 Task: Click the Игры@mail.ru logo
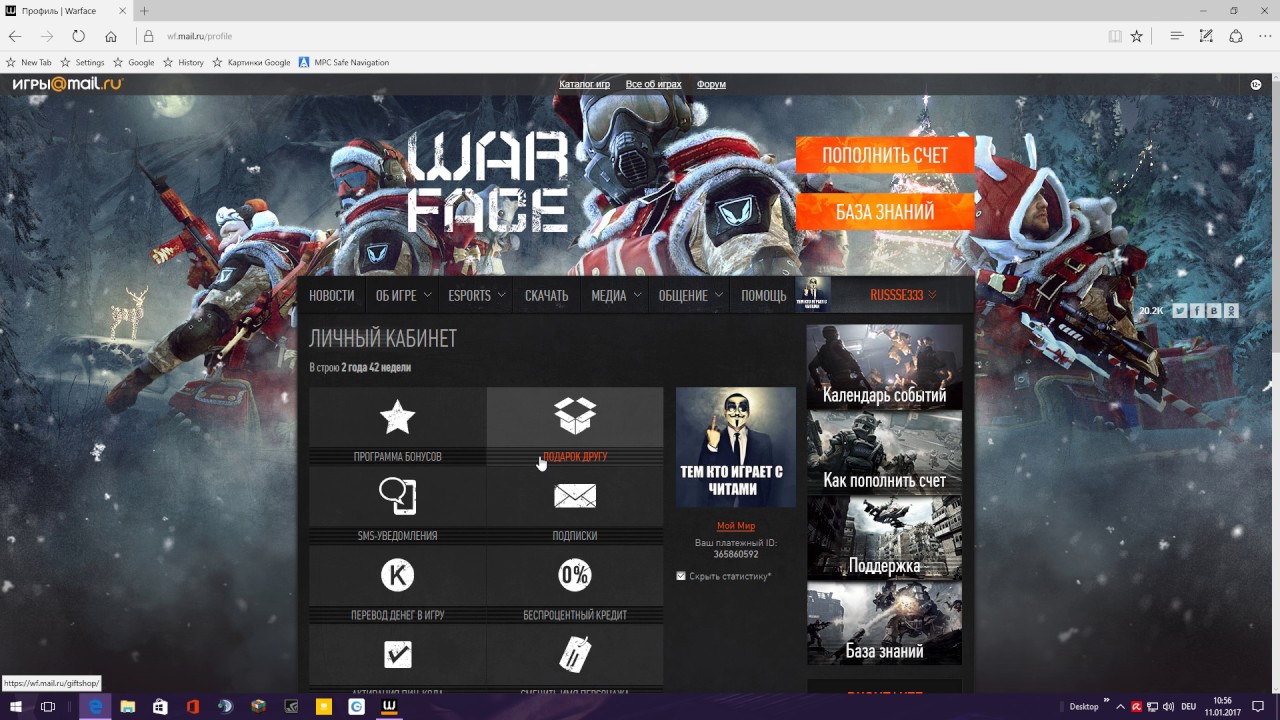click(x=67, y=84)
